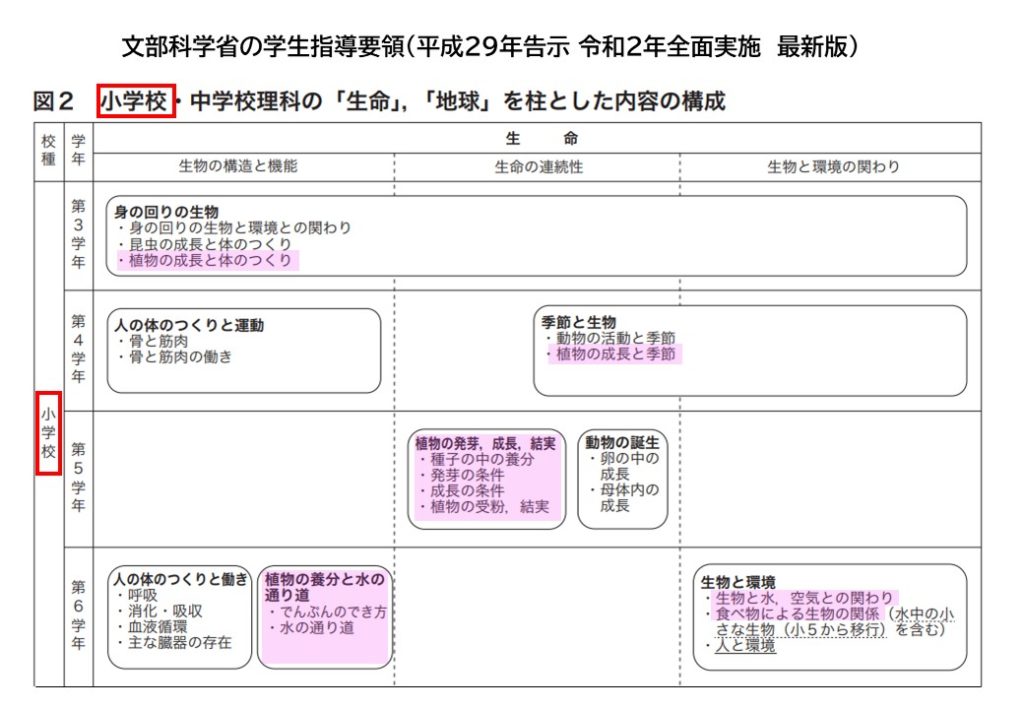
Task: Click the 季節と生物 box heading
Action: point(578,322)
